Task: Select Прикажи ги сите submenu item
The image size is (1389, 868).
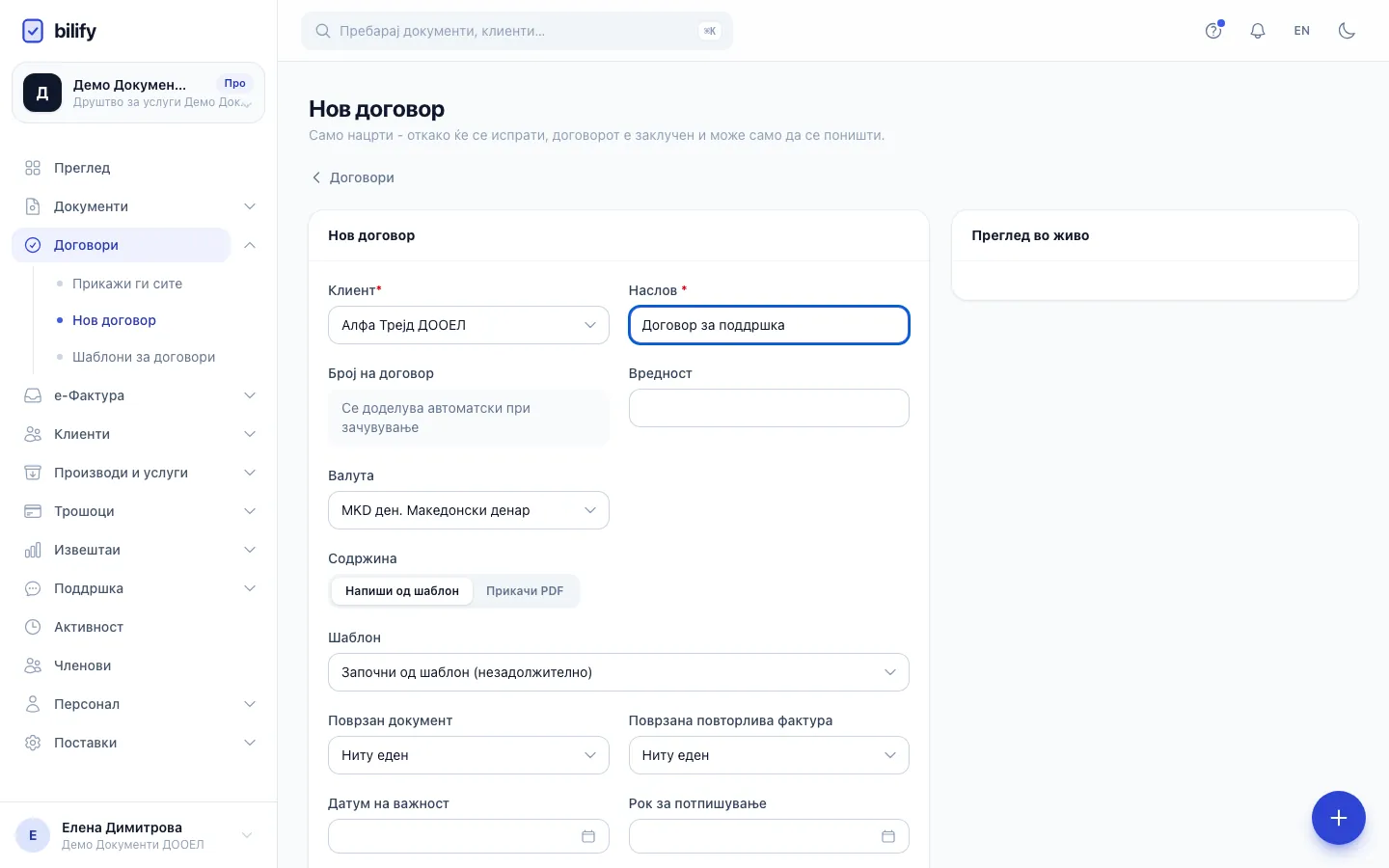Action: 127,284
